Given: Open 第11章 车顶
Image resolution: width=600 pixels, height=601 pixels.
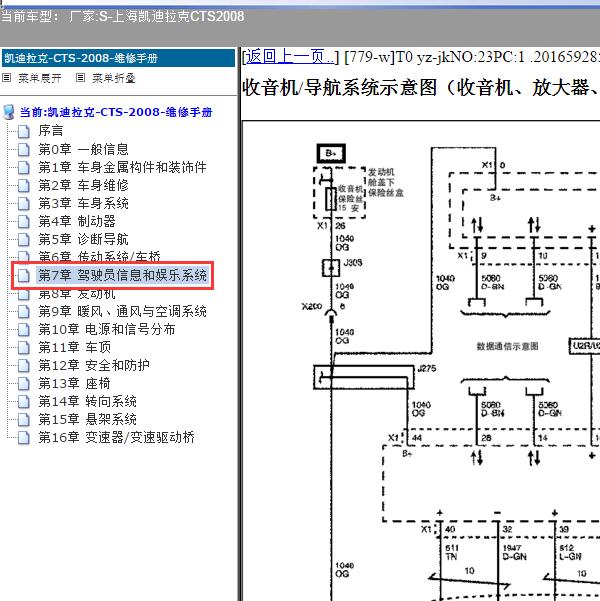Looking at the screenshot, I should tap(74, 347).
